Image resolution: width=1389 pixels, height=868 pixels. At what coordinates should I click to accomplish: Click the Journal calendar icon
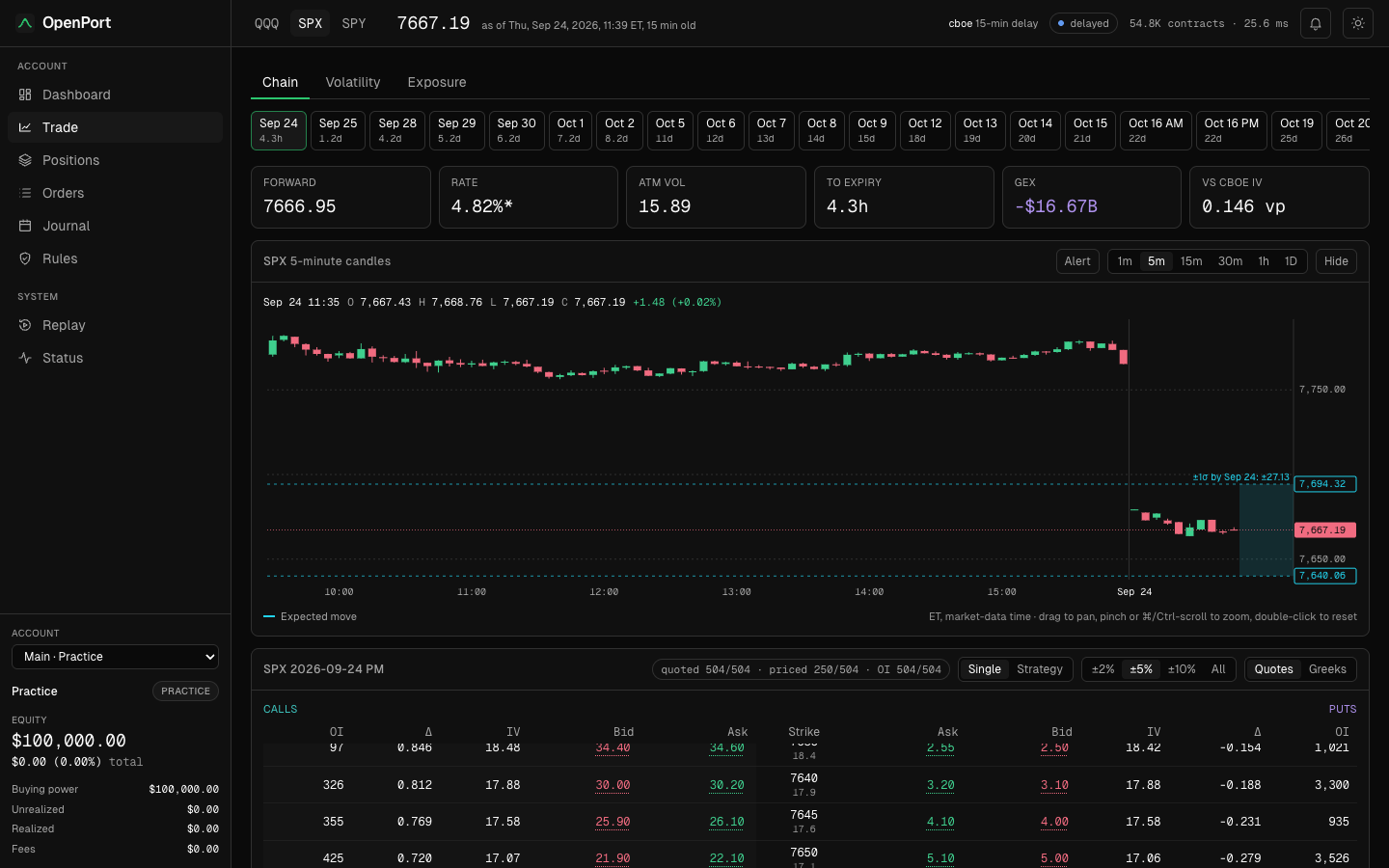click(x=25, y=226)
